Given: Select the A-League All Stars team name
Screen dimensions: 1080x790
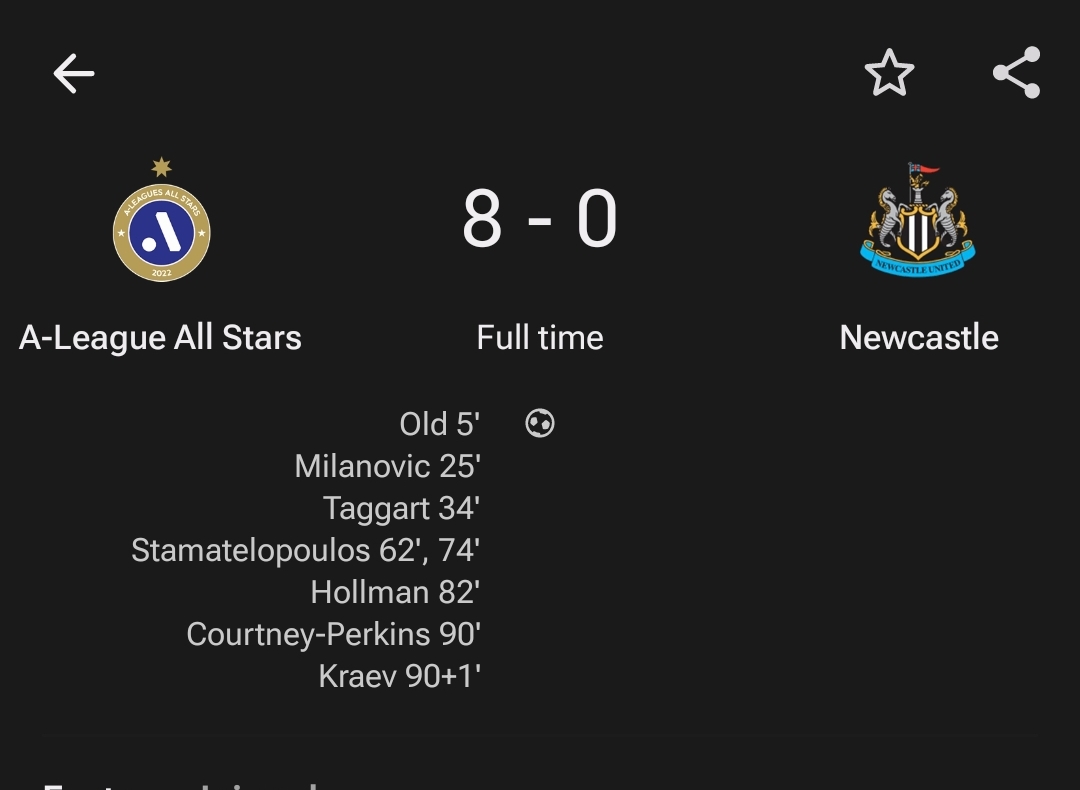Looking at the screenshot, I should [160, 337].
